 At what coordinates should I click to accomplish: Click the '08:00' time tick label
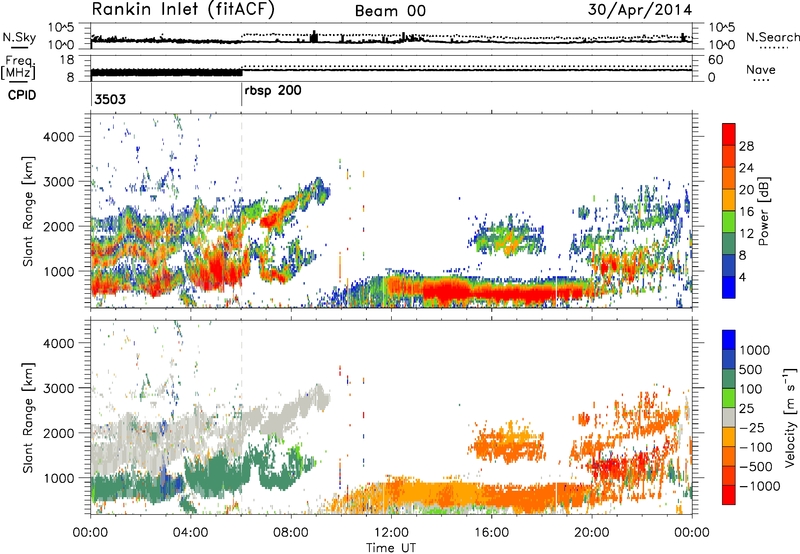click(x=291, y=533)
